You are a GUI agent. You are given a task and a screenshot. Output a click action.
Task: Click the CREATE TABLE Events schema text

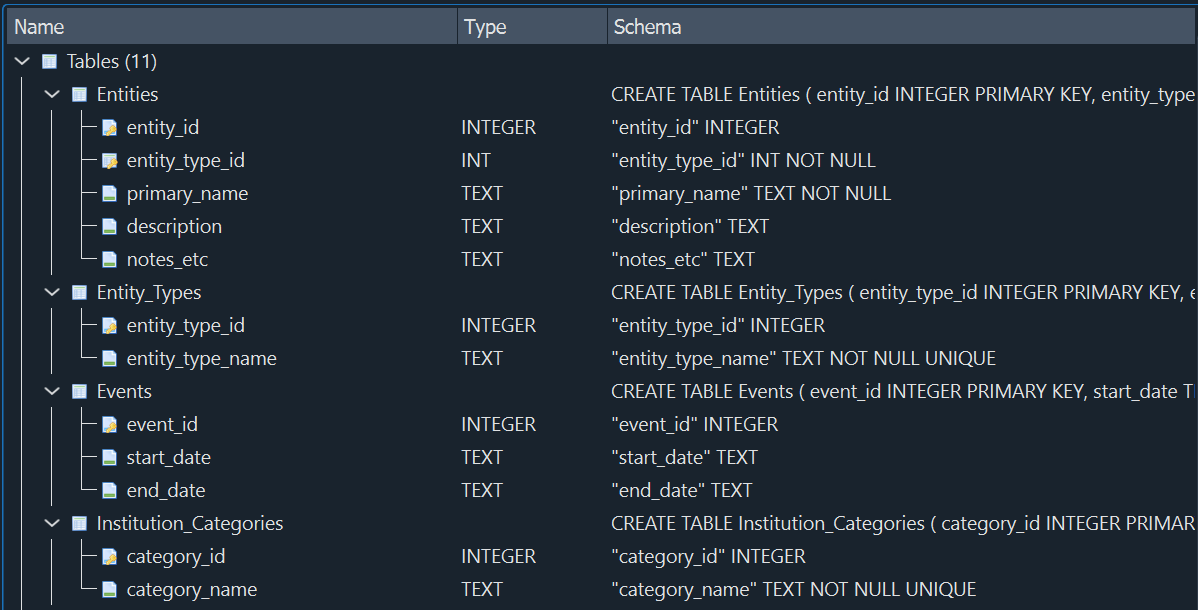pos(904,391)
